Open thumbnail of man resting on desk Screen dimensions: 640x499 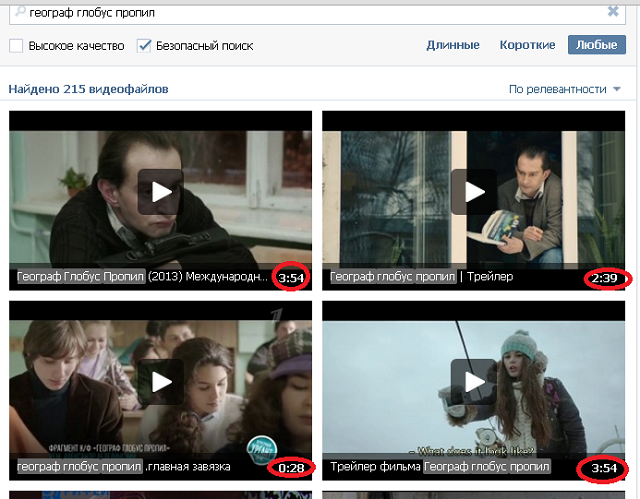pyautogui.click(x=160, y=200)
